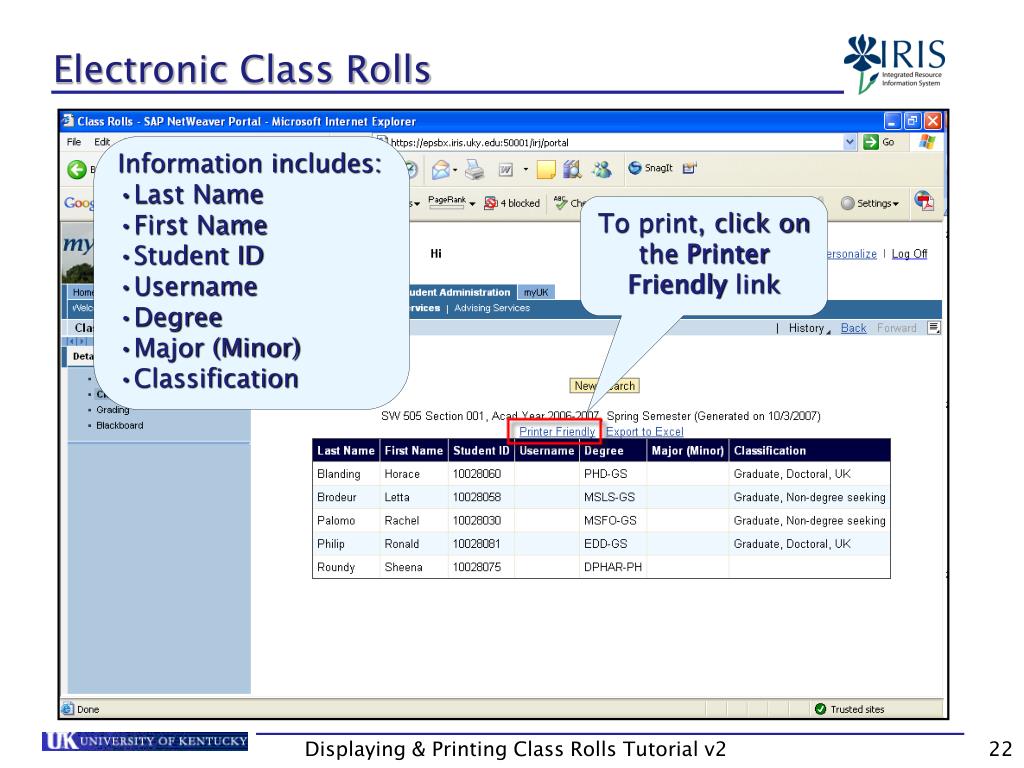1024x768 pixels.
Task: Click the Google logo on the toolbar
Action: [79, 202]
